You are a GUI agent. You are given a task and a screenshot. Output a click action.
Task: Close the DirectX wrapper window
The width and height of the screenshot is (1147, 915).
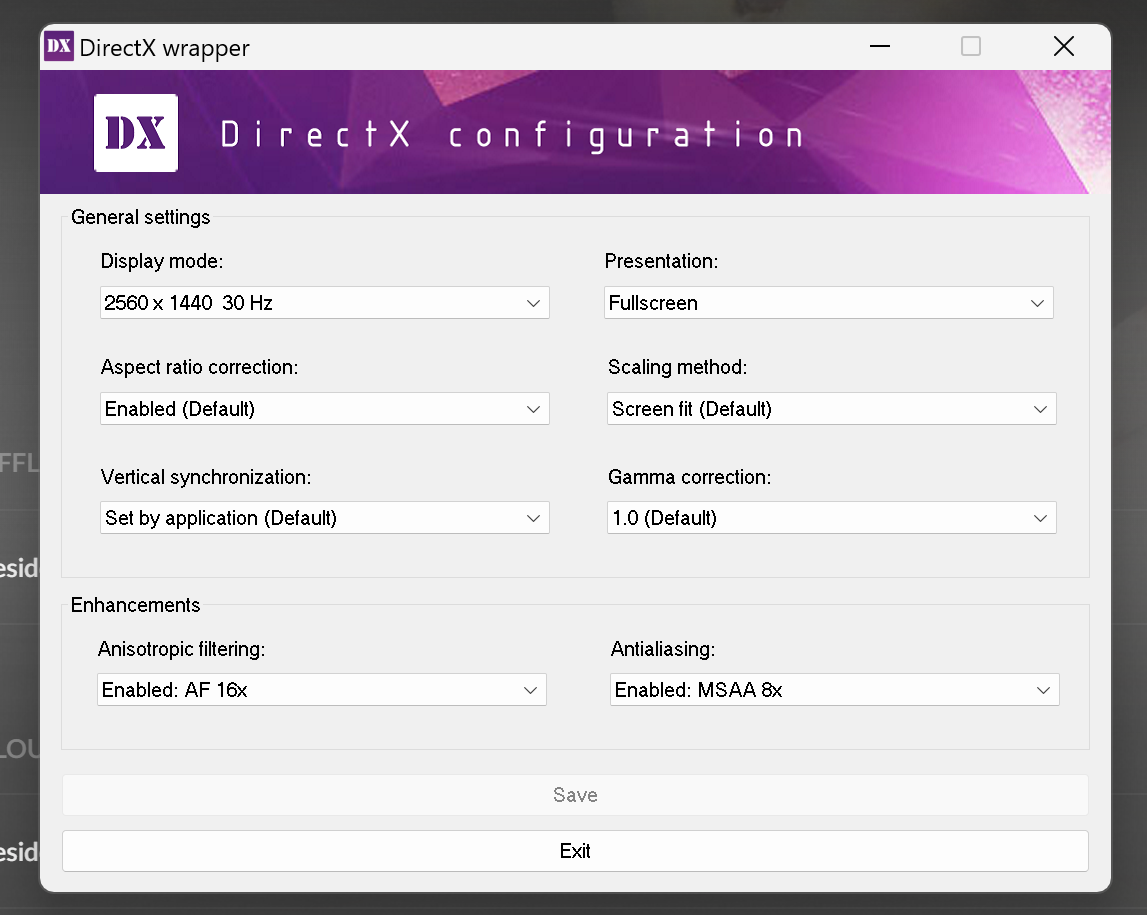1064,46
